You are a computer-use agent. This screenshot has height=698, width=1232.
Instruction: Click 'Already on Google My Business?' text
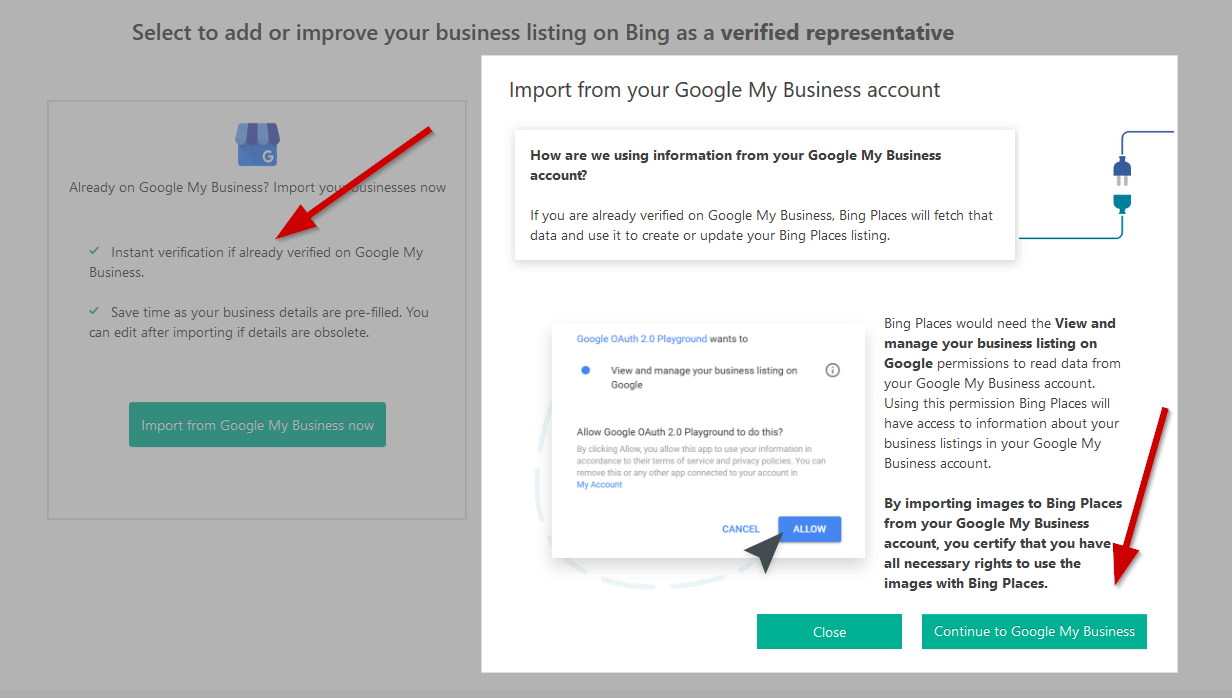(258, 187)
